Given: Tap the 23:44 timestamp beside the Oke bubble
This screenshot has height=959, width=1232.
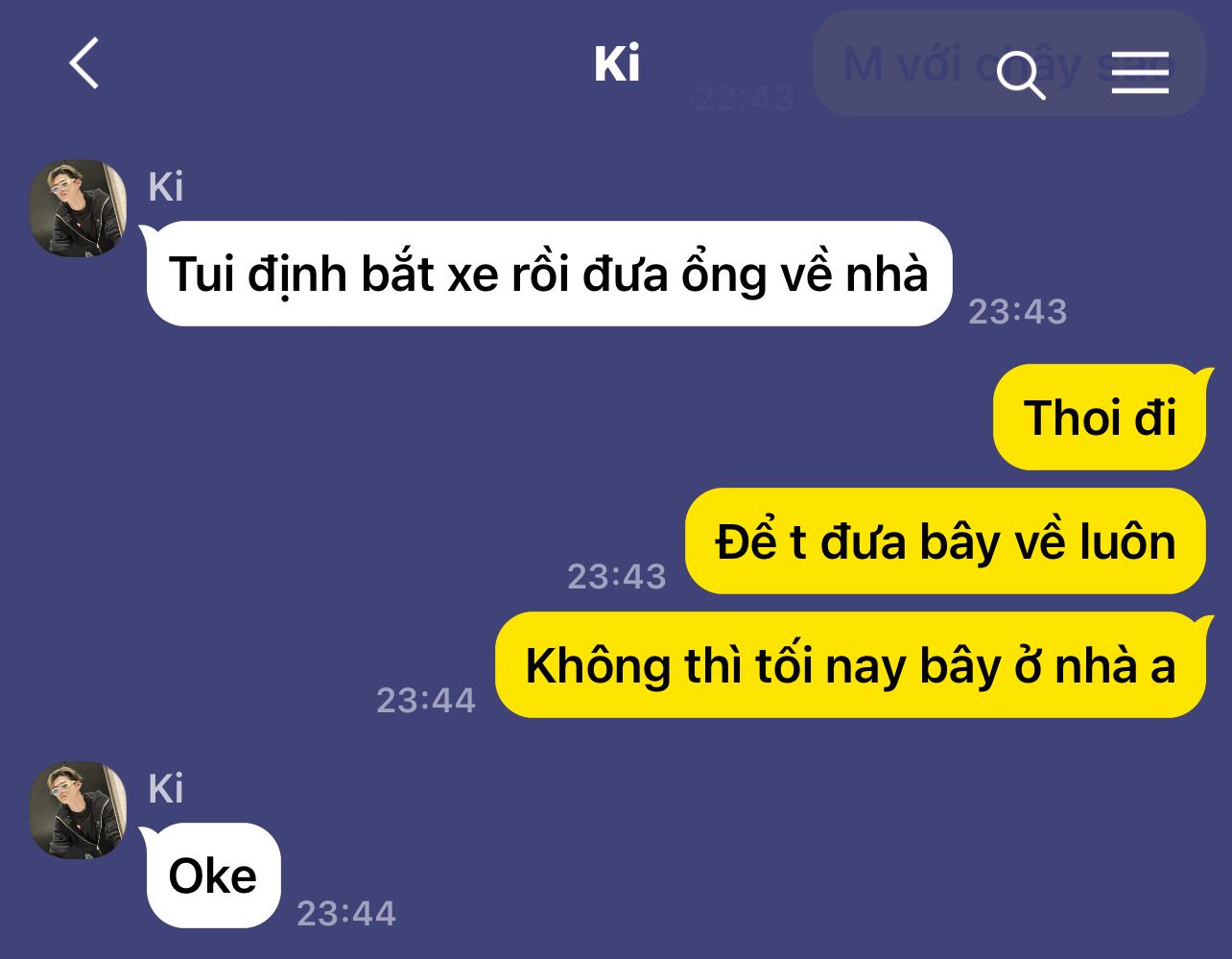Looking at the screenshot, I should (x=345, y=913).
